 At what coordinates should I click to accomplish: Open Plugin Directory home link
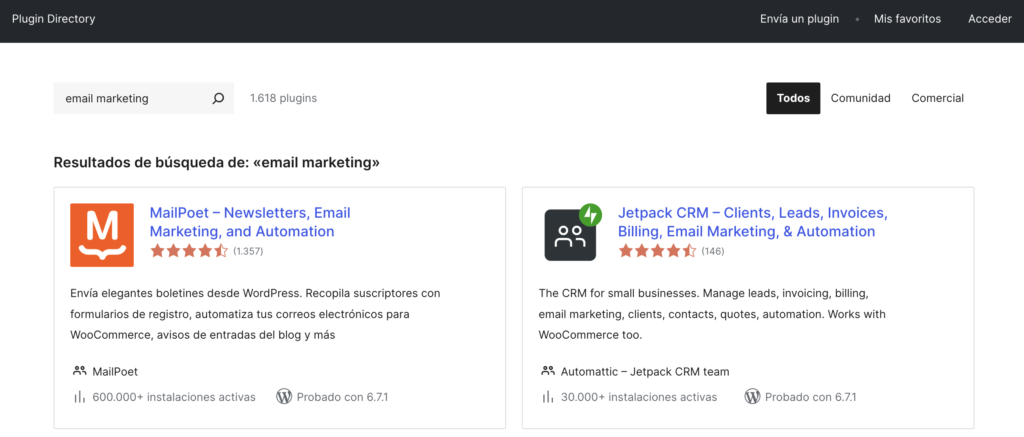pos(54,19)
